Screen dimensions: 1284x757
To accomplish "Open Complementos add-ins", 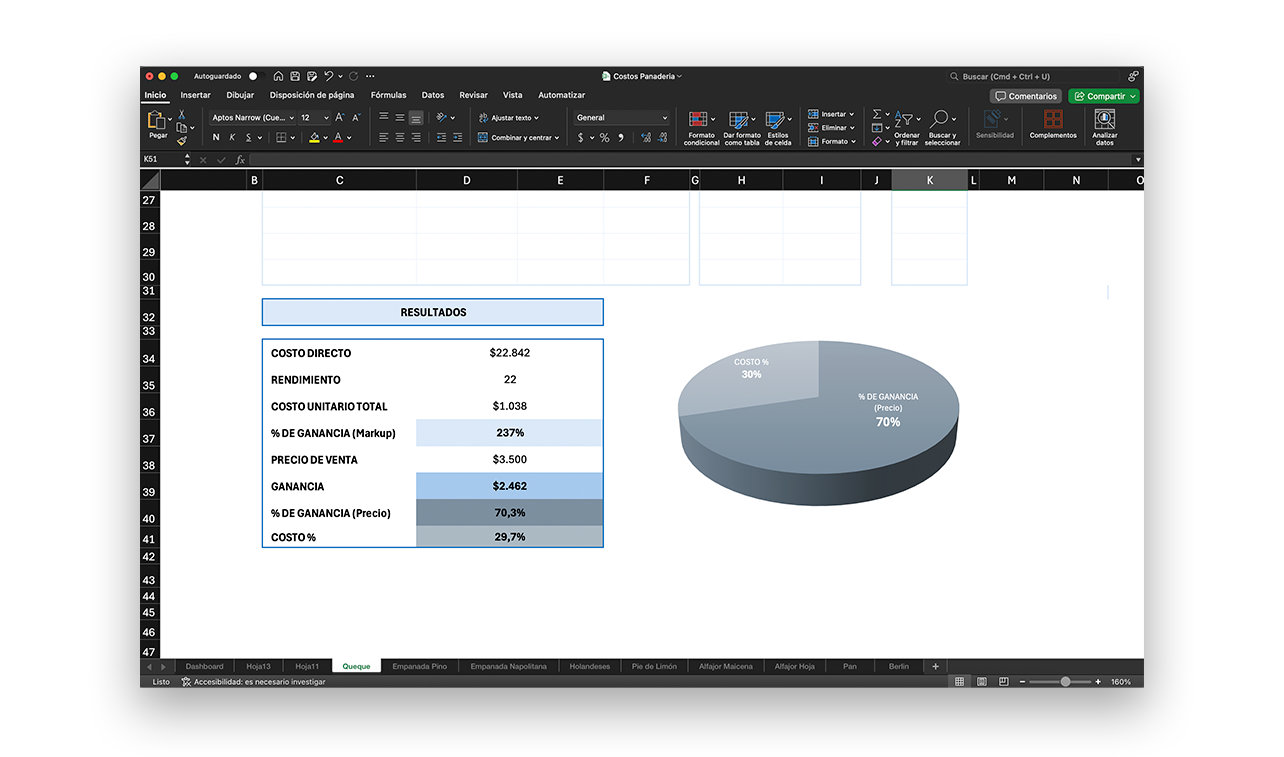I will (1053, 125).
